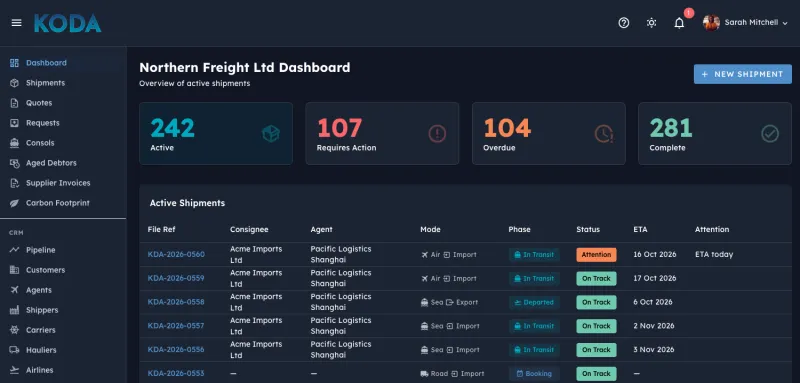Click the Active card box icon
Image resolution: width=800 pixels, height=383 pixels.
click(270, 134)
